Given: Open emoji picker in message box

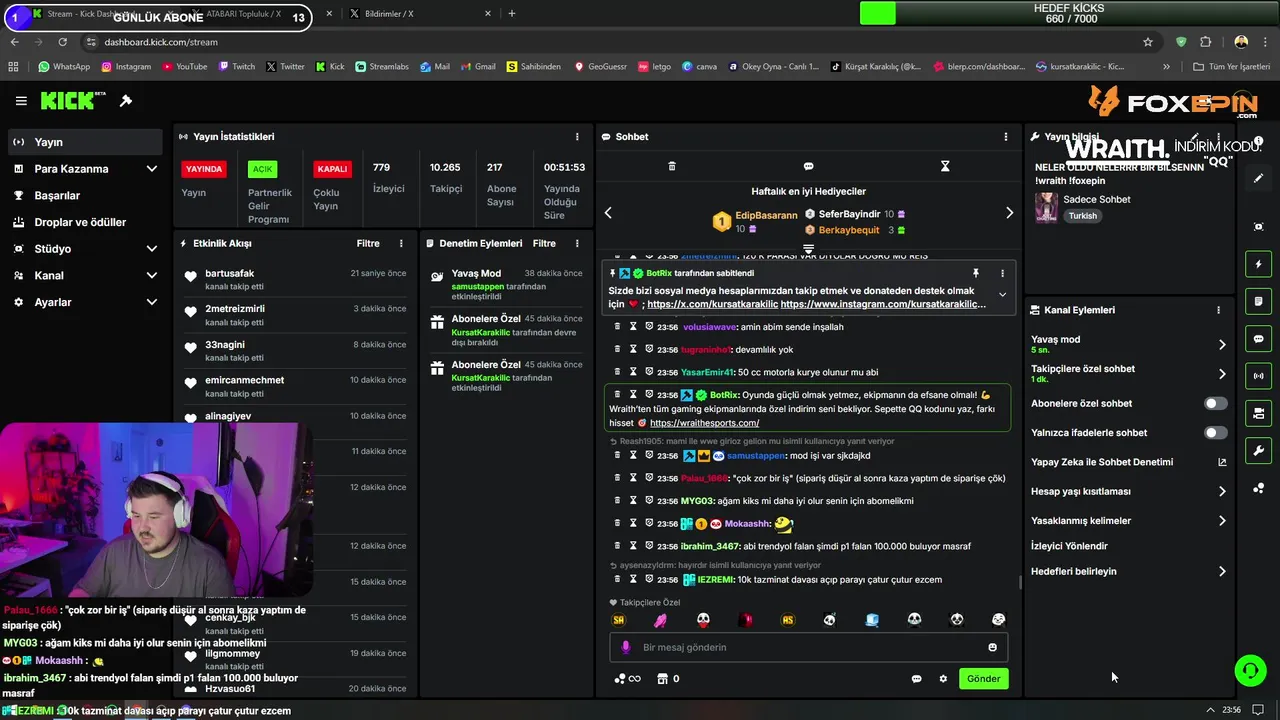Looking at the screenshot, I should 992,647.
